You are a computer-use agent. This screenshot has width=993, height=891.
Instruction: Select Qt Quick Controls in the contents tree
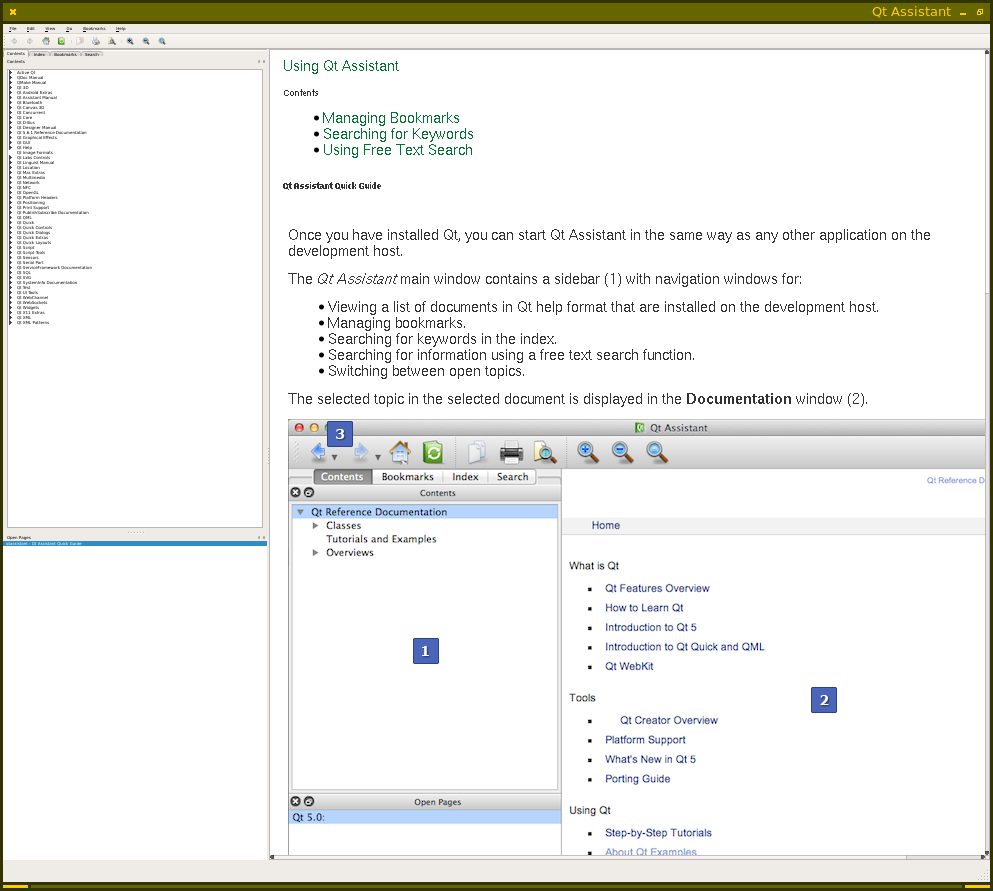(35, 228)
